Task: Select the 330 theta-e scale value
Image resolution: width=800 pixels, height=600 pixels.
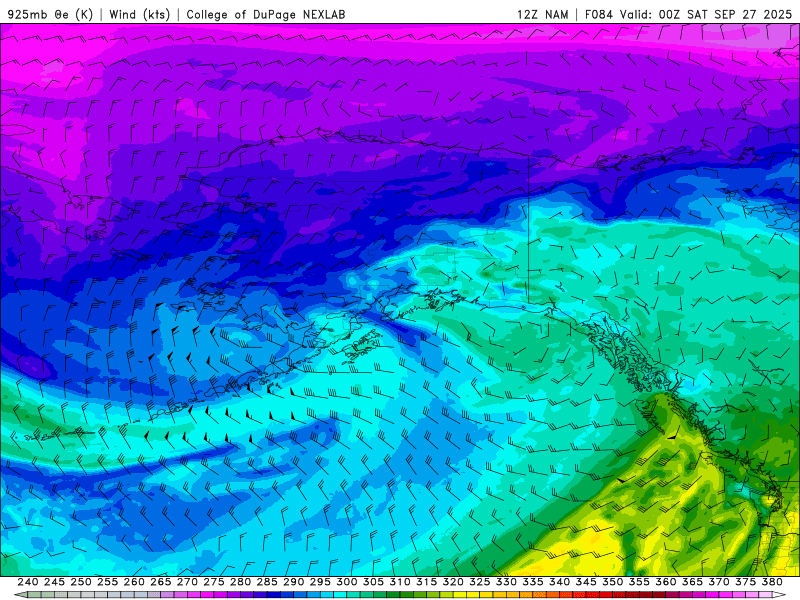Action: pyautogui.click(x=506, y=582)
